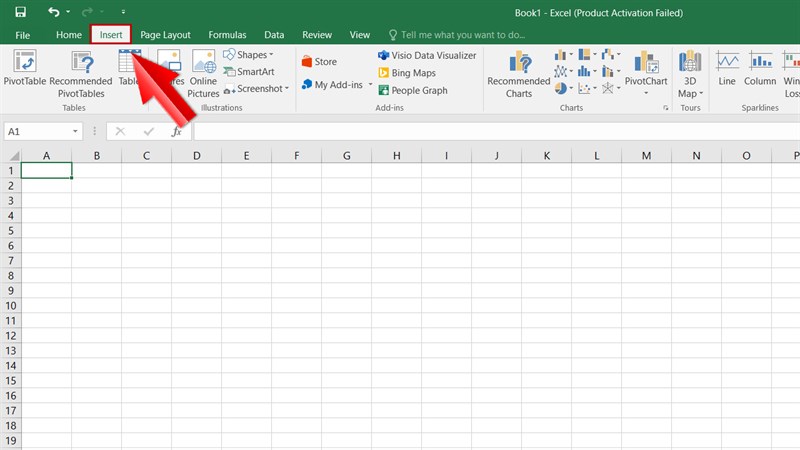Select row header 18

coord(11,426)
